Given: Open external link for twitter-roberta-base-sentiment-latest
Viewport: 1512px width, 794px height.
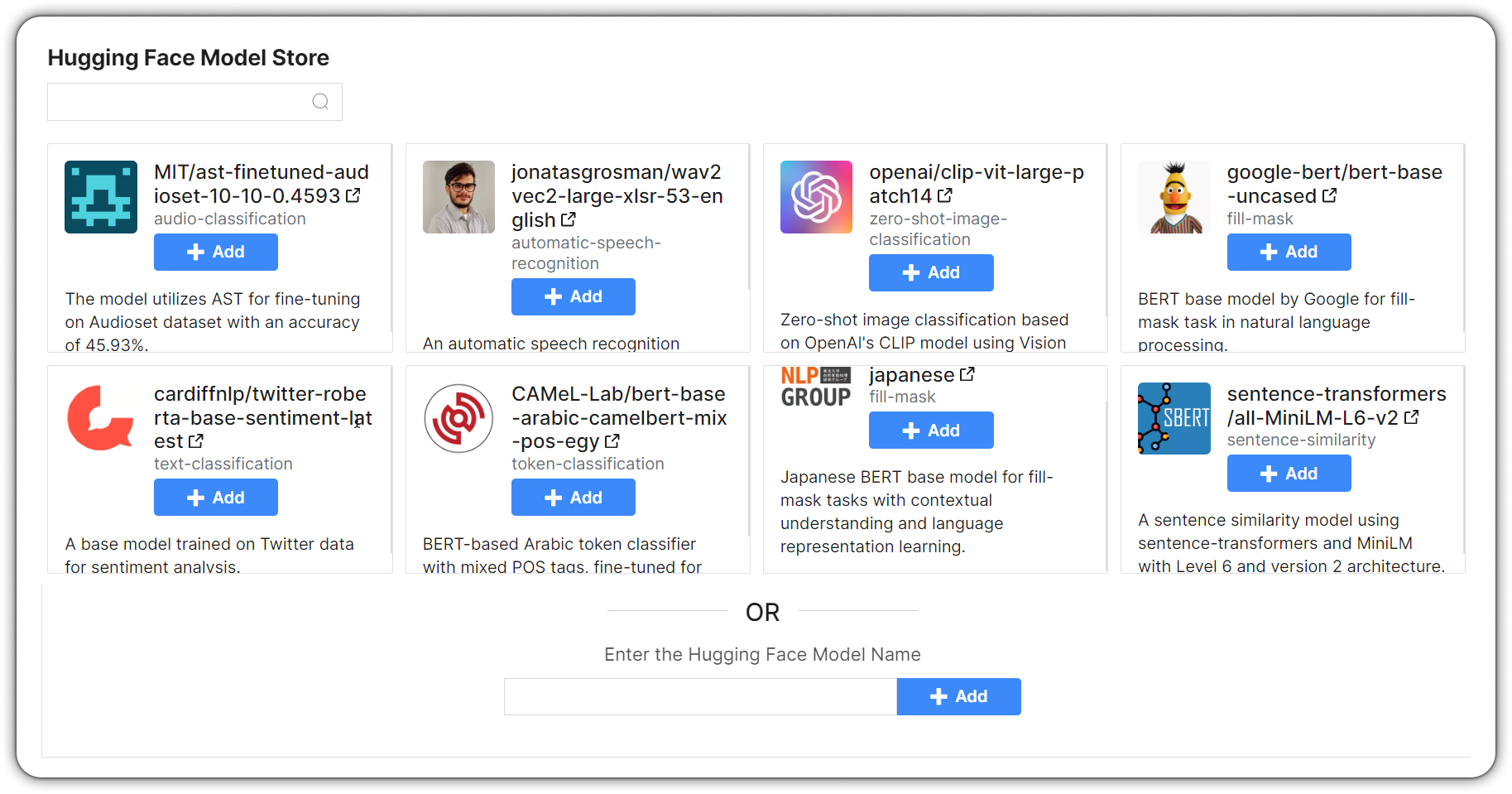Looking at the screenshot, I should pos(196,441).
